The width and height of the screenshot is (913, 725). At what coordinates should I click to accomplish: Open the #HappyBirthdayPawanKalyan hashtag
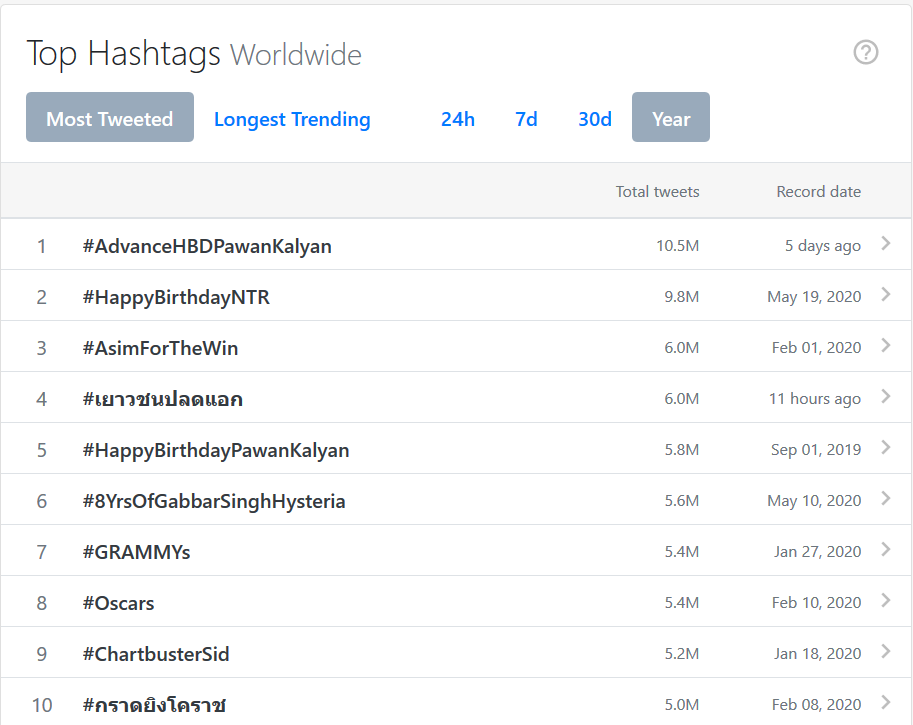[215, 450]
